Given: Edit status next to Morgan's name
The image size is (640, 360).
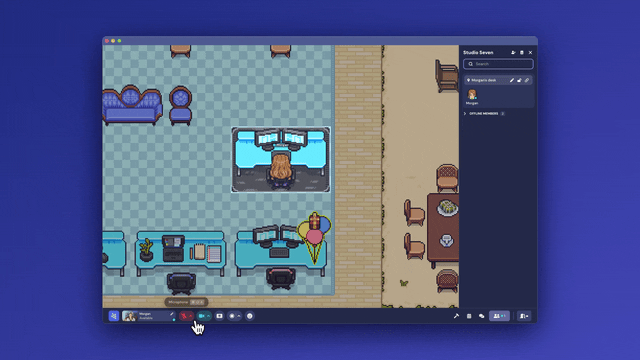Looking at the screenshot, I should (x=171, y=314).
